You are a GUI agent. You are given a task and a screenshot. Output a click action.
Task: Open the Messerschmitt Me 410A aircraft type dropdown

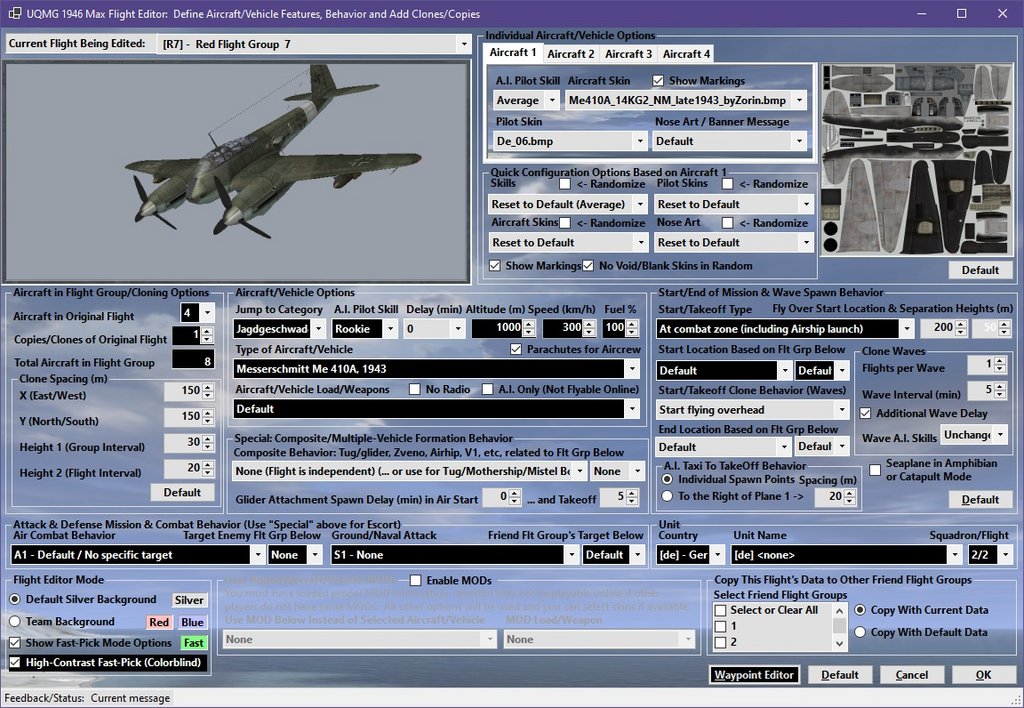pos(632,369)
